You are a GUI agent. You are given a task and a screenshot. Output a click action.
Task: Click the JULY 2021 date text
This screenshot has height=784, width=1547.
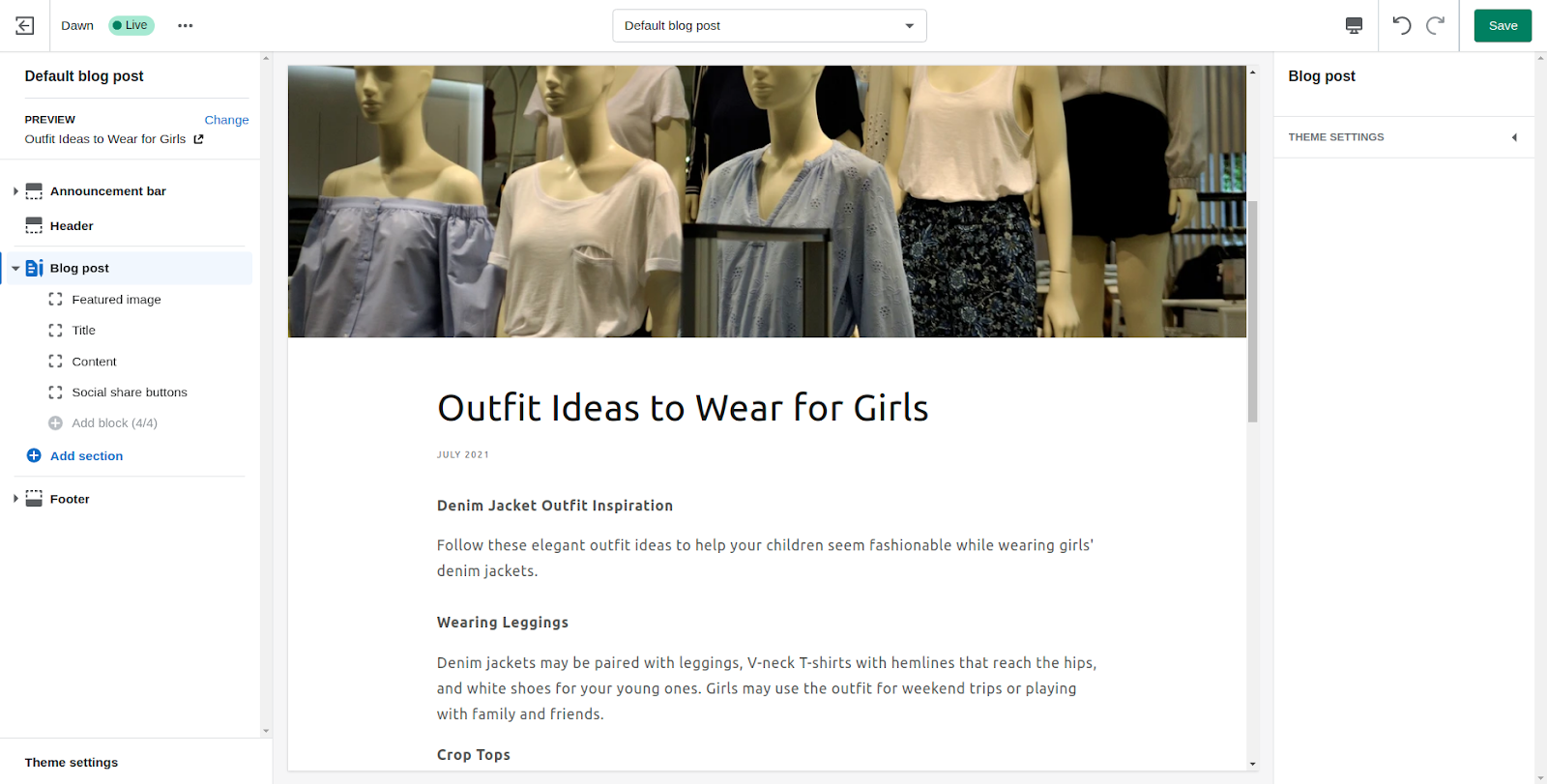tap(463, 454)
